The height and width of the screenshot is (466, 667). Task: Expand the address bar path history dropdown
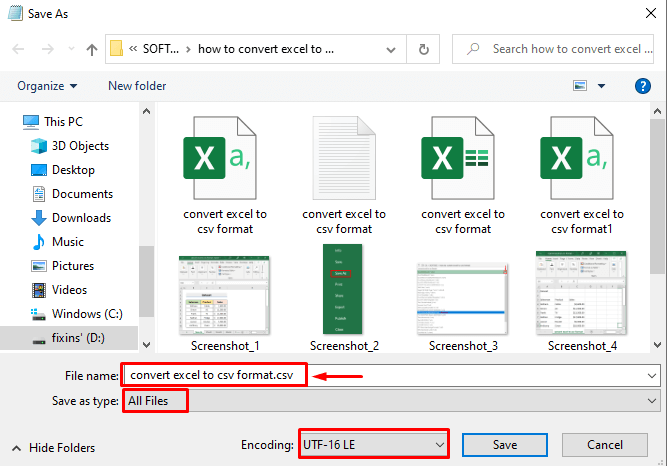point(393,49)
